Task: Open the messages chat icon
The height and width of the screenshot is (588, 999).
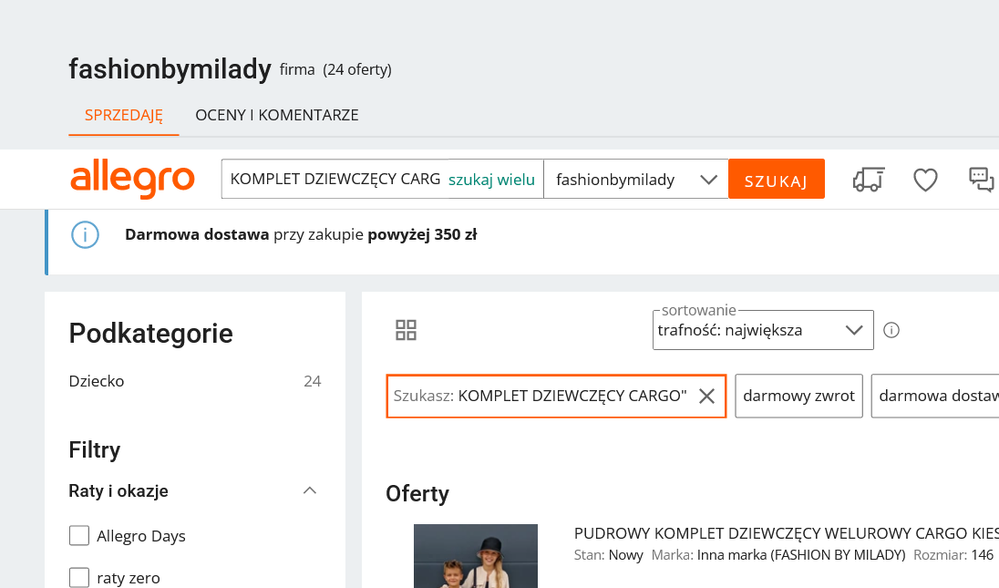Action: (981, 180)
